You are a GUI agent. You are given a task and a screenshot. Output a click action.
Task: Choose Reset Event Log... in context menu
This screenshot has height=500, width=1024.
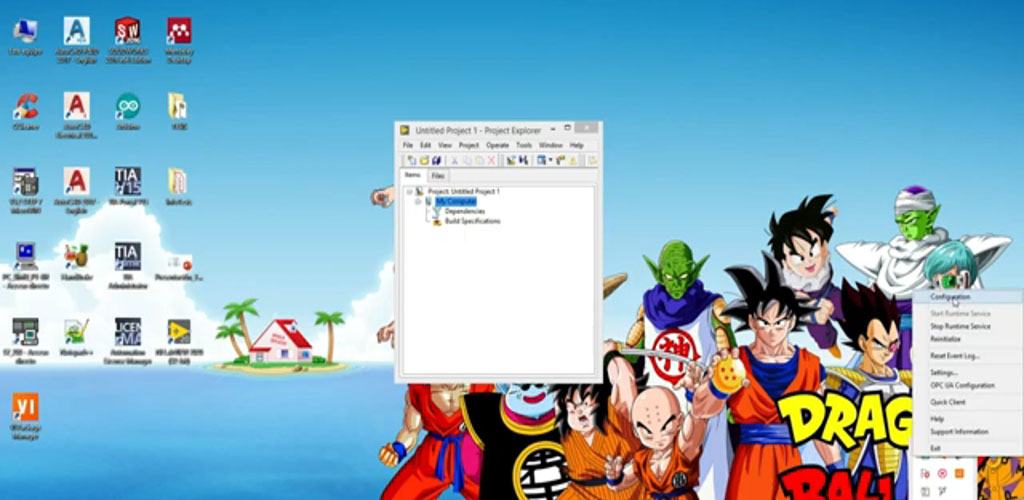[x=955, y=356]
